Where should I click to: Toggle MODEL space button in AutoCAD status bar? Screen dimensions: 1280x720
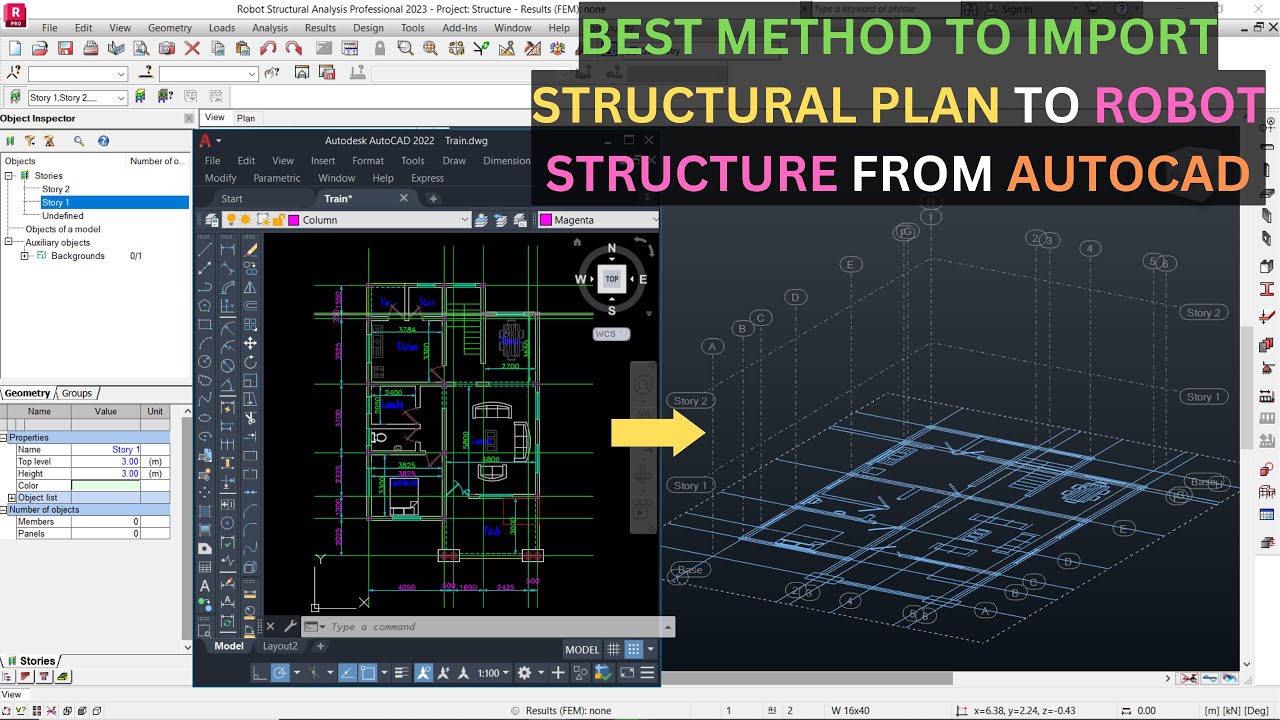click(x=582, y=650)
